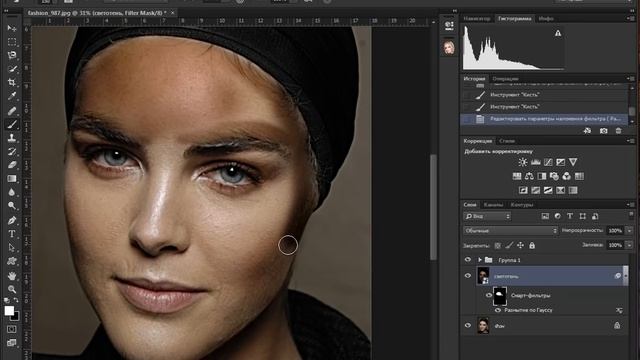This screenshot has width=640, height=360.
Task: Select the Hand tool
Action: [12, 276]
